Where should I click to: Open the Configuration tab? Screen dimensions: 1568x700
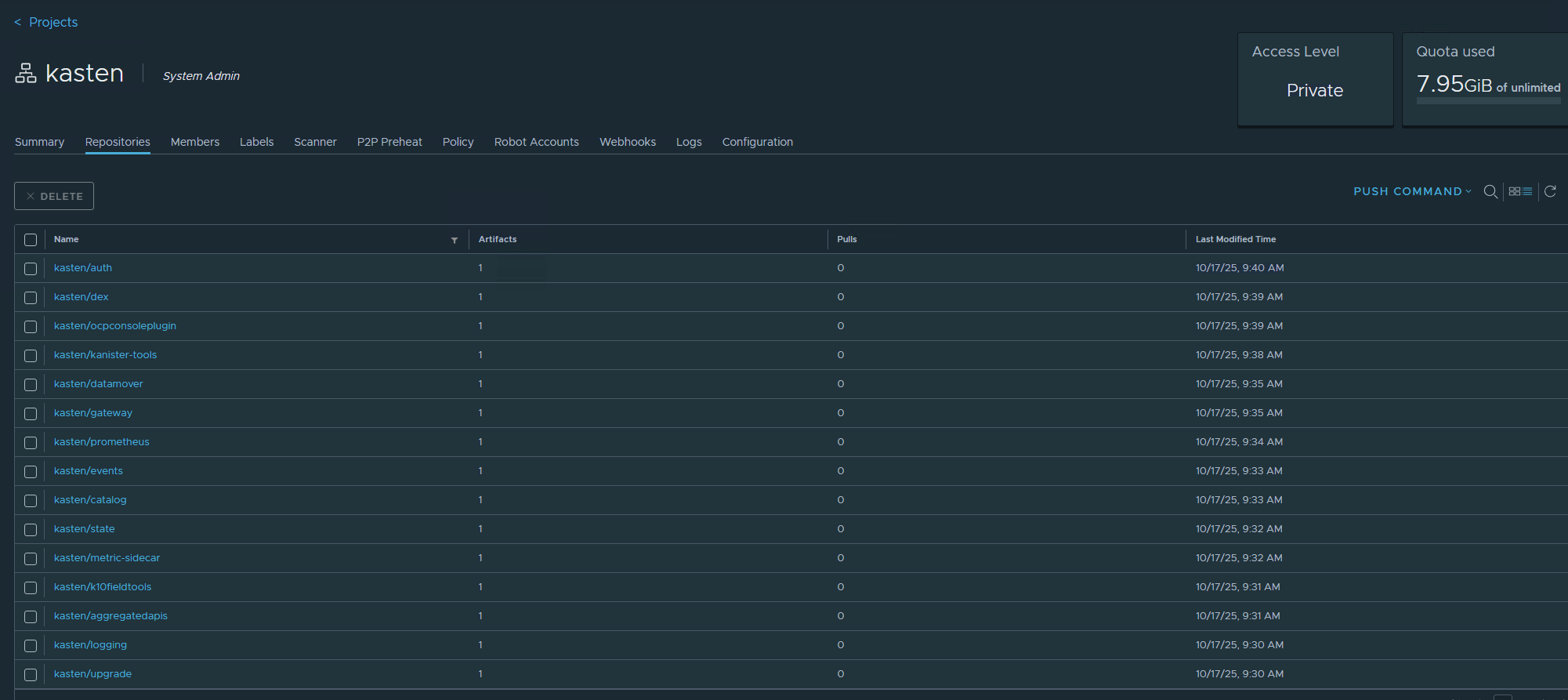click(x=757, y=142)
